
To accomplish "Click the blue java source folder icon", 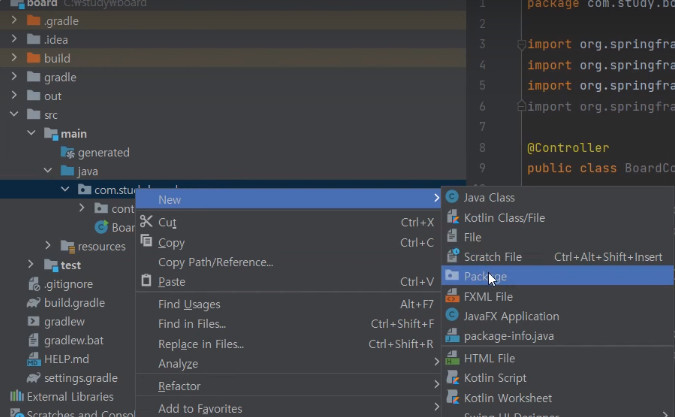I will pos(67,171).
